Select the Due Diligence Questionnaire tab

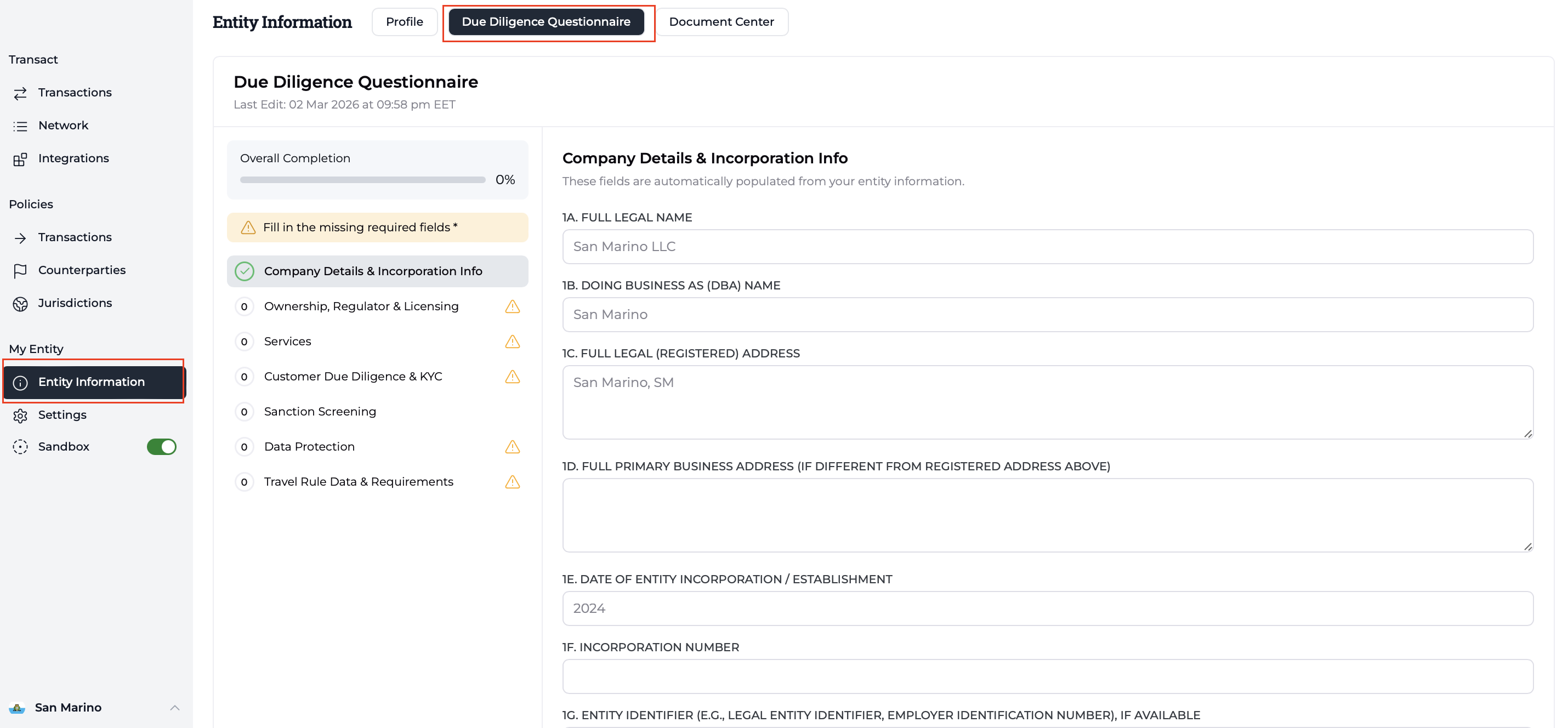(546, 22)
